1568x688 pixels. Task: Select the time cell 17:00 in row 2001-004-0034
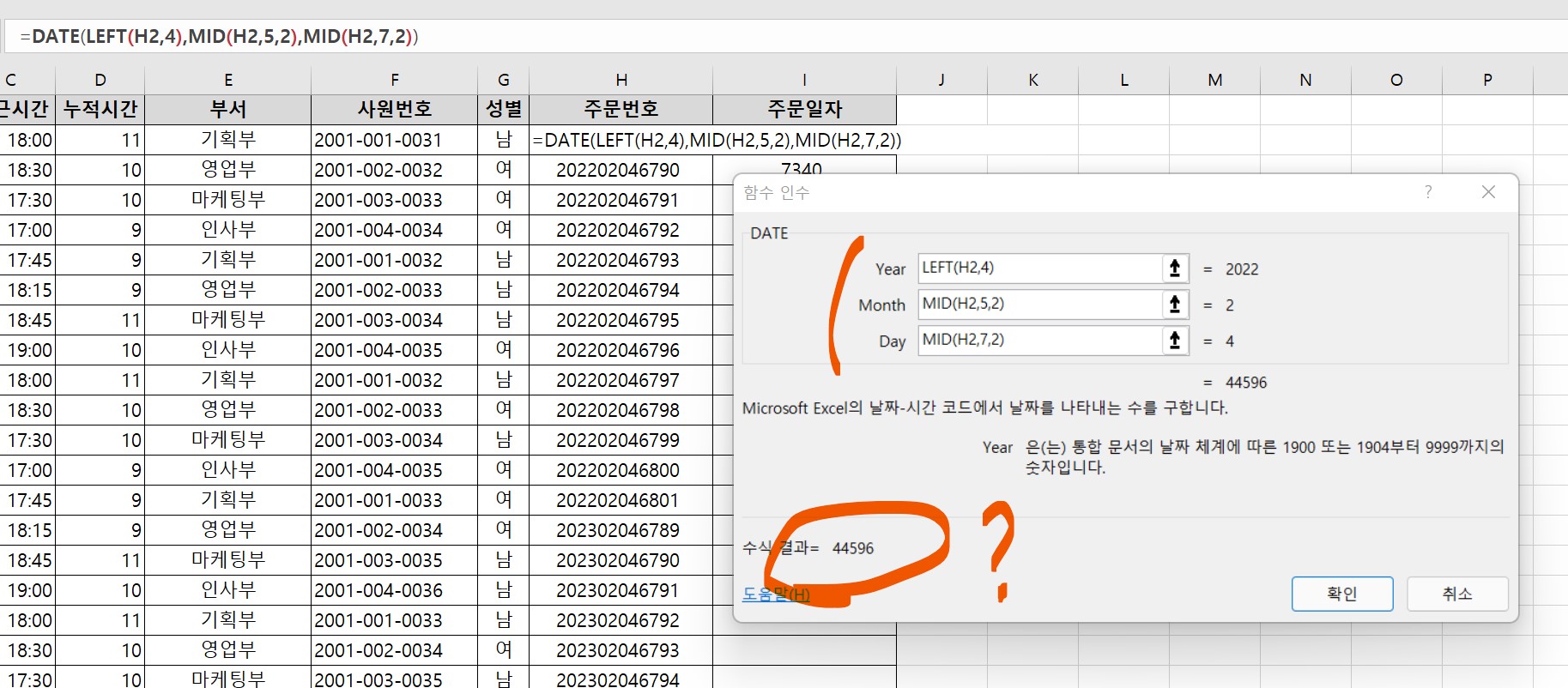[x=27, y=230]
